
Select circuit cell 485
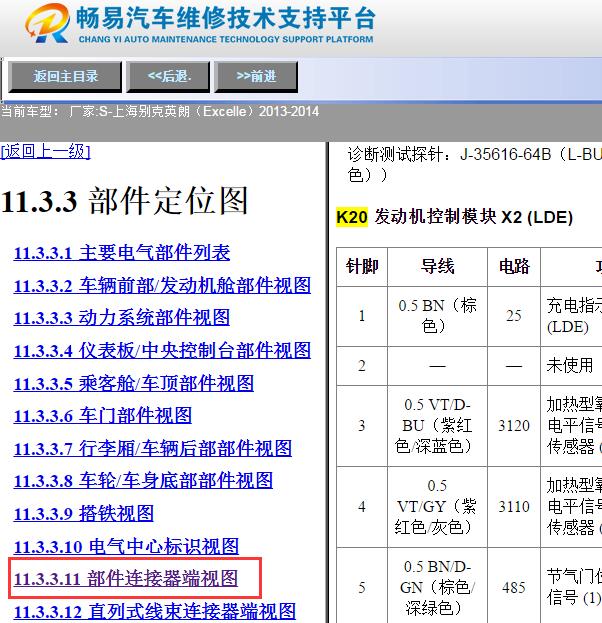tap(514, 586)
